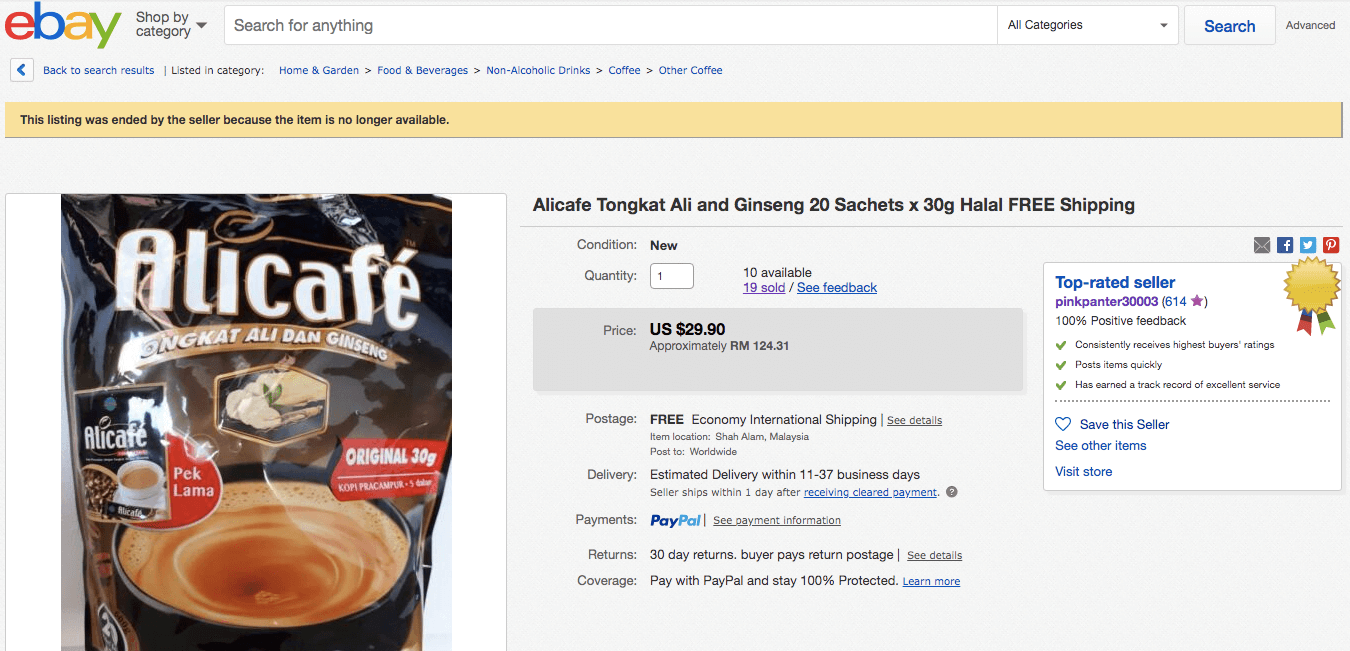Open Advanced search link
The image size is (1350, 651).
pos(1310,26)
